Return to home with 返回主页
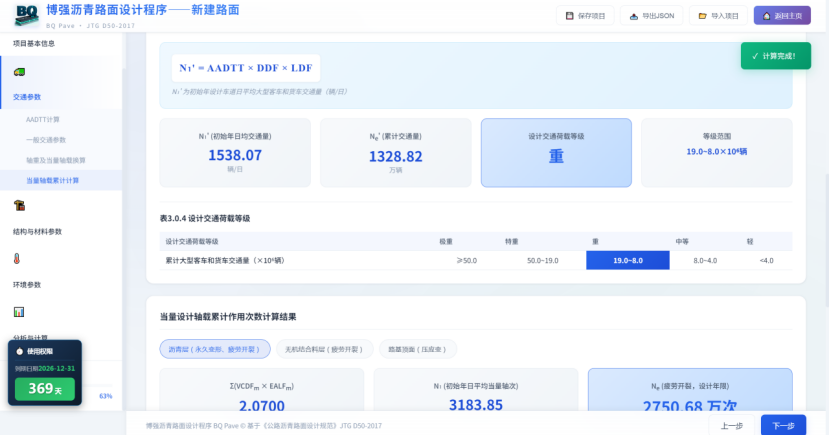The height and width of the screenshot is (435, 830). 782,16
